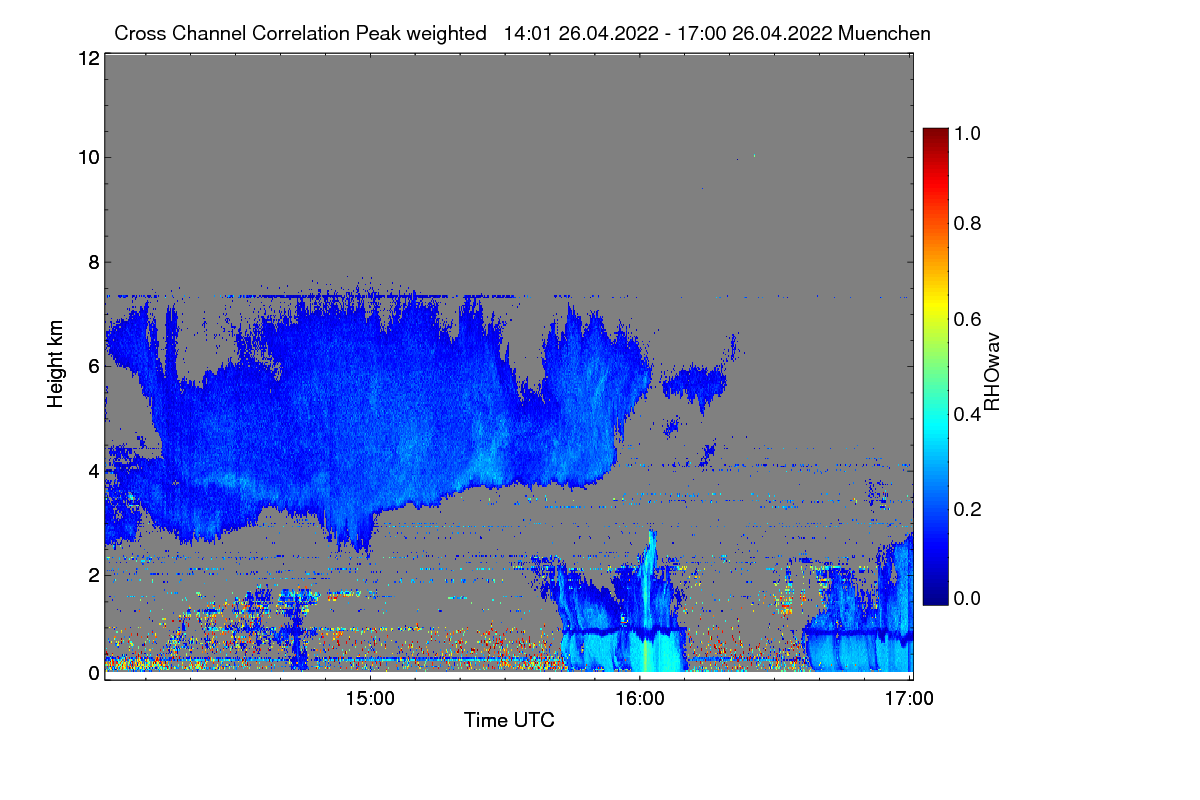Image resolution: width=1200 pixels, height=800 pixels.
Task: Click the 16:00 time axis tick label
Action: pyautogui.click(x=639, y=699)
